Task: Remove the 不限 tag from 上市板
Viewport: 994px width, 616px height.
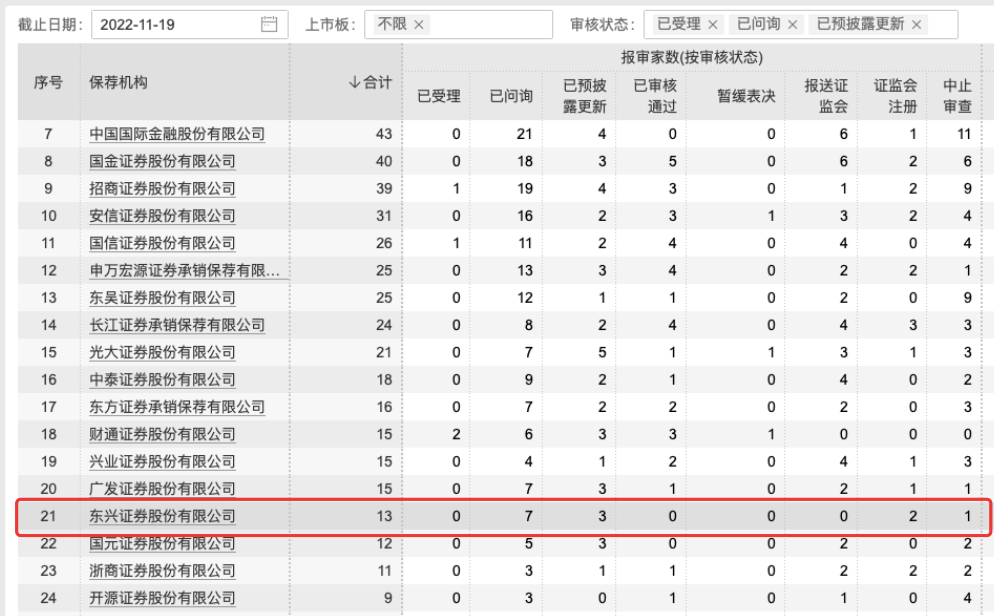Action: tap(418, 25)
